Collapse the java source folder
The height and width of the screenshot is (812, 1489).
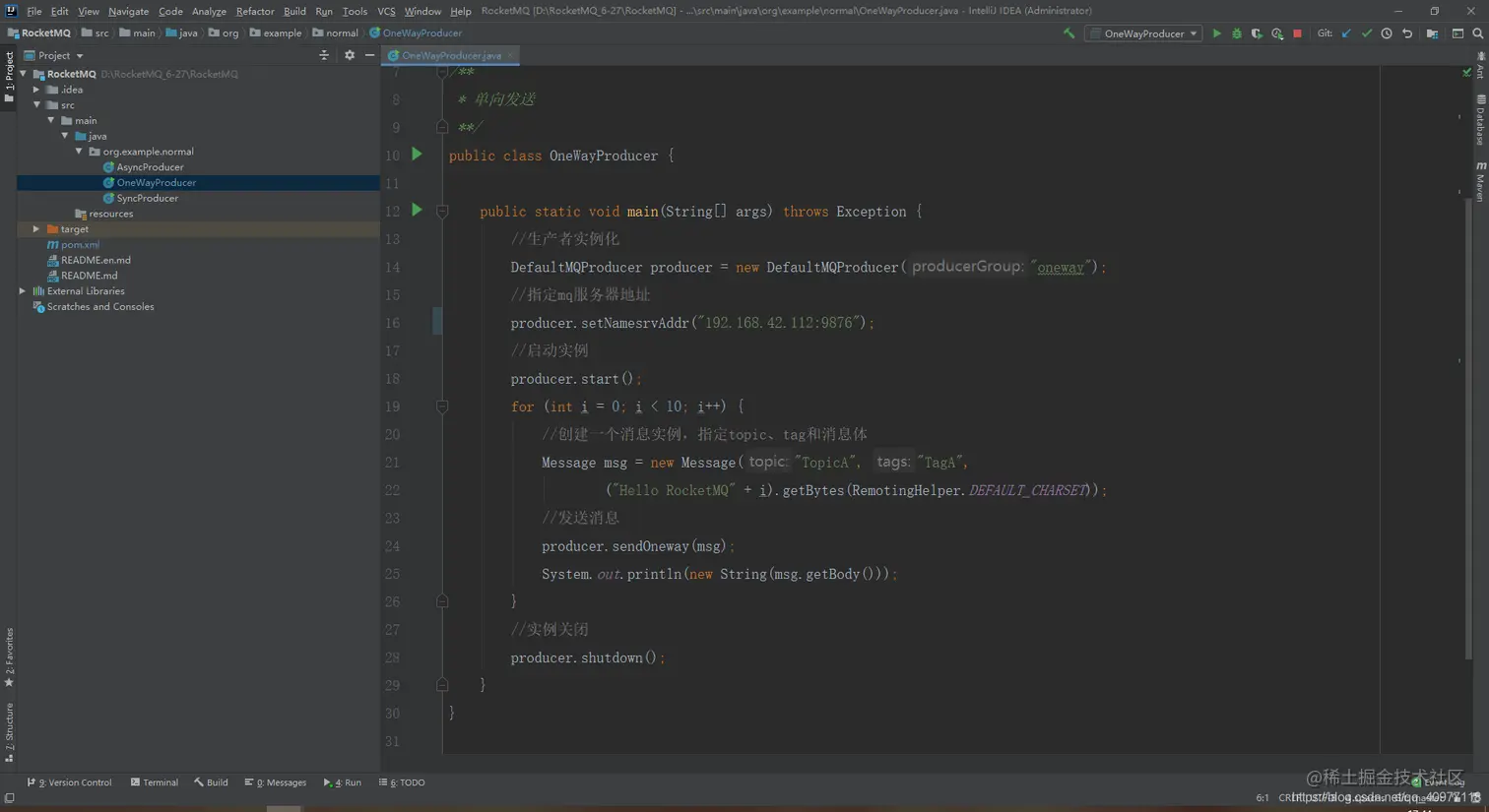65,136
